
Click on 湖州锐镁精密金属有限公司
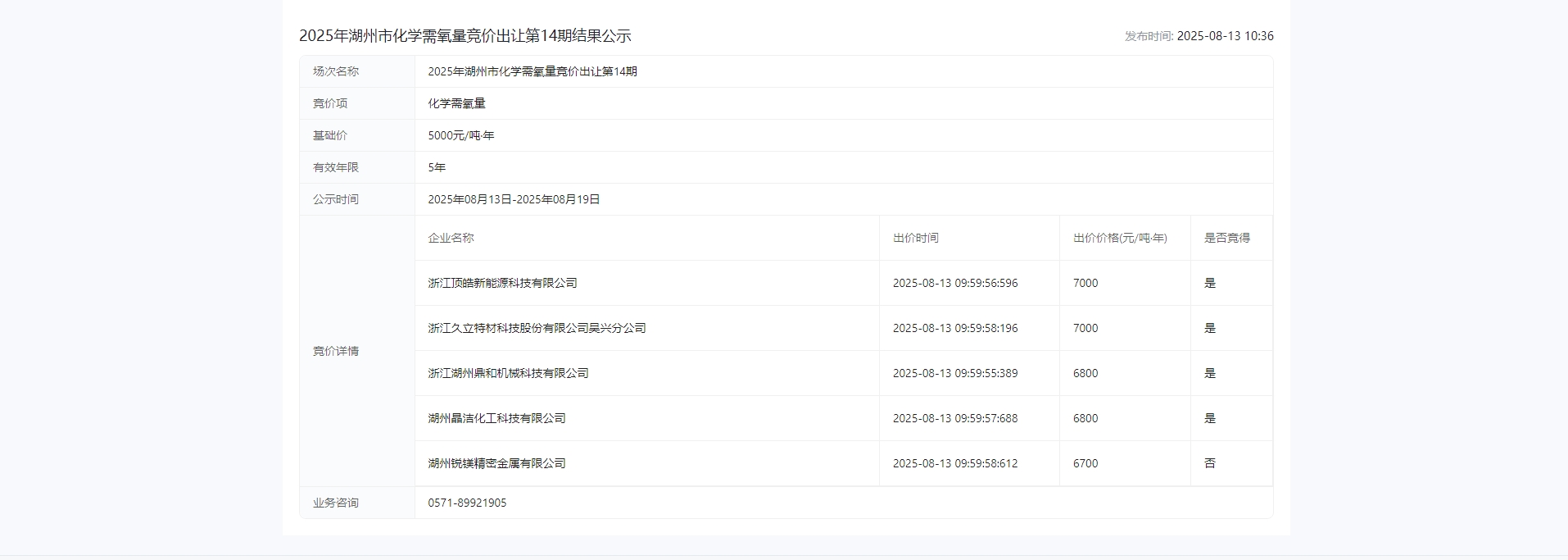click(496, 463)
